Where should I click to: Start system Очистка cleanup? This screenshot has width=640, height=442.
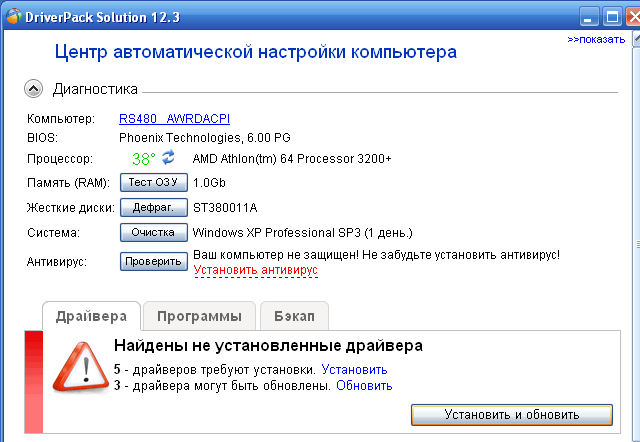(154, 233)
